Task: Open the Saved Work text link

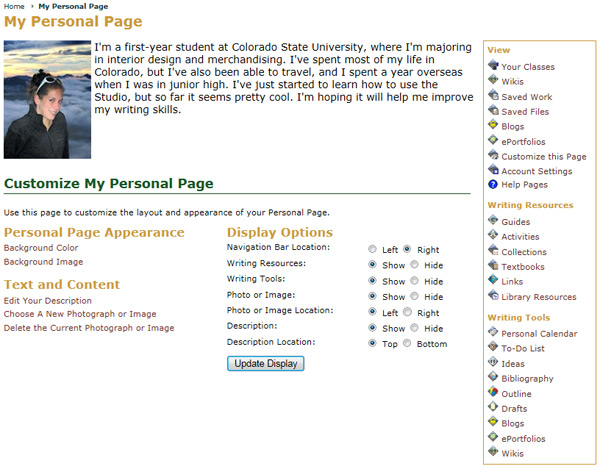Action: point(527,97)
